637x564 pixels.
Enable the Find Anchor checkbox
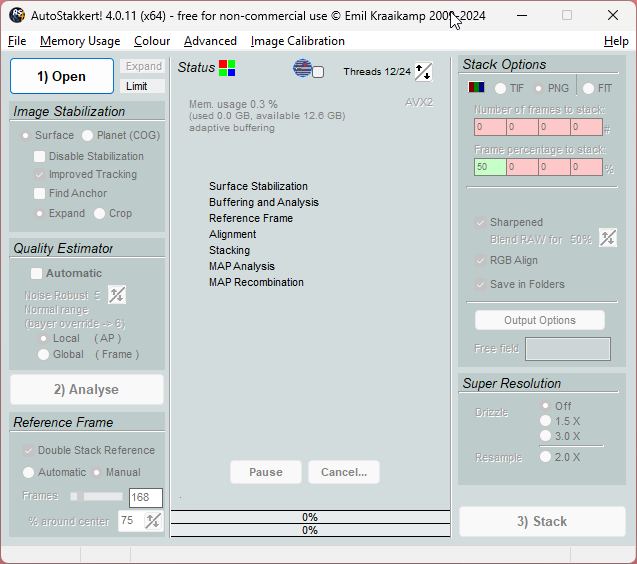pyautogui.click(x=39, y=193)
